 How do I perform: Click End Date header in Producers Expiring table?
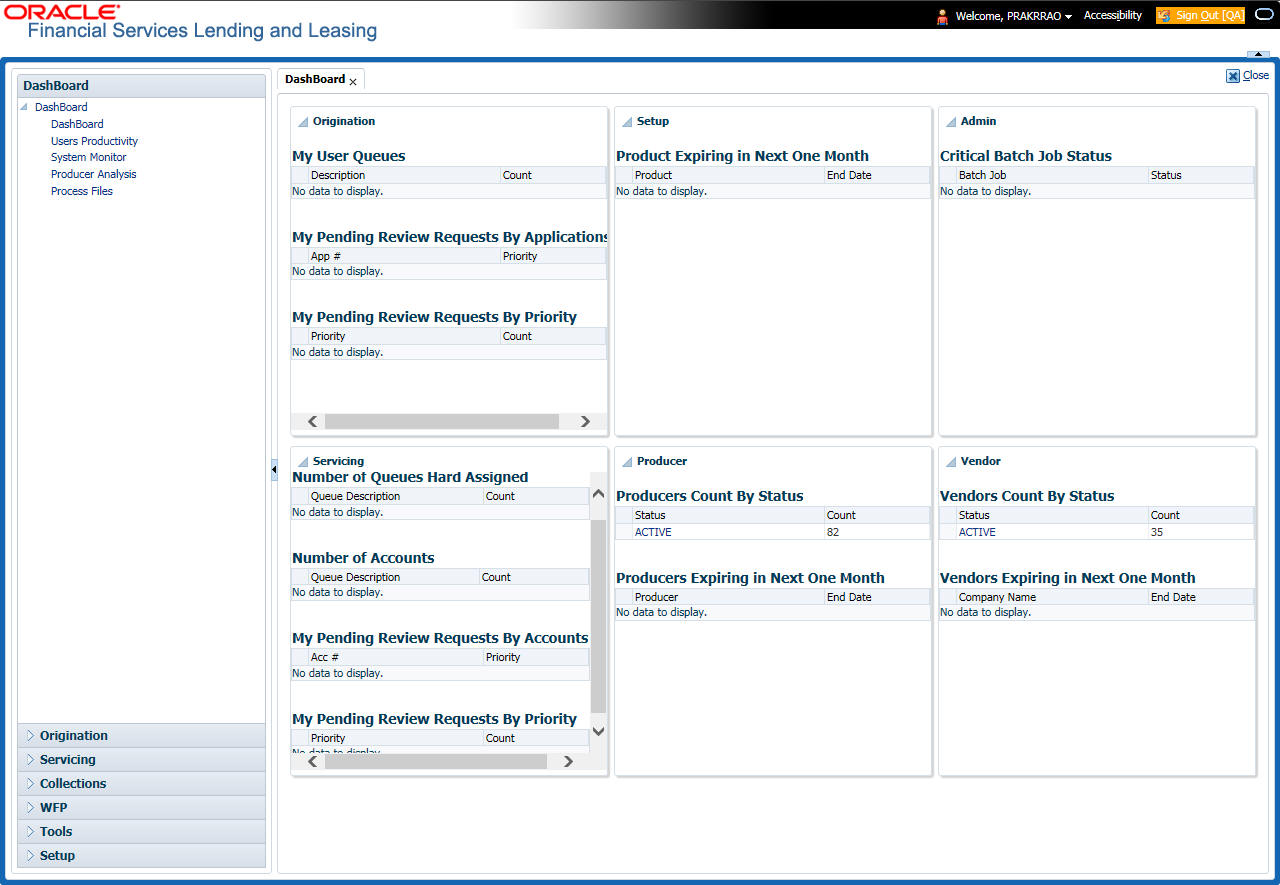pyautogui.click(x=877, y=597)
